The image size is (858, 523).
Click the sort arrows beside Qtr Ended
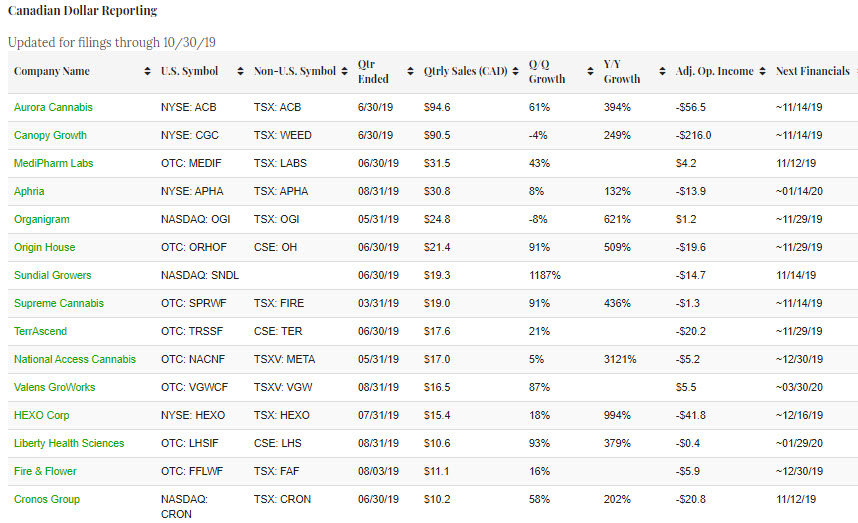[x=411, y=72]
